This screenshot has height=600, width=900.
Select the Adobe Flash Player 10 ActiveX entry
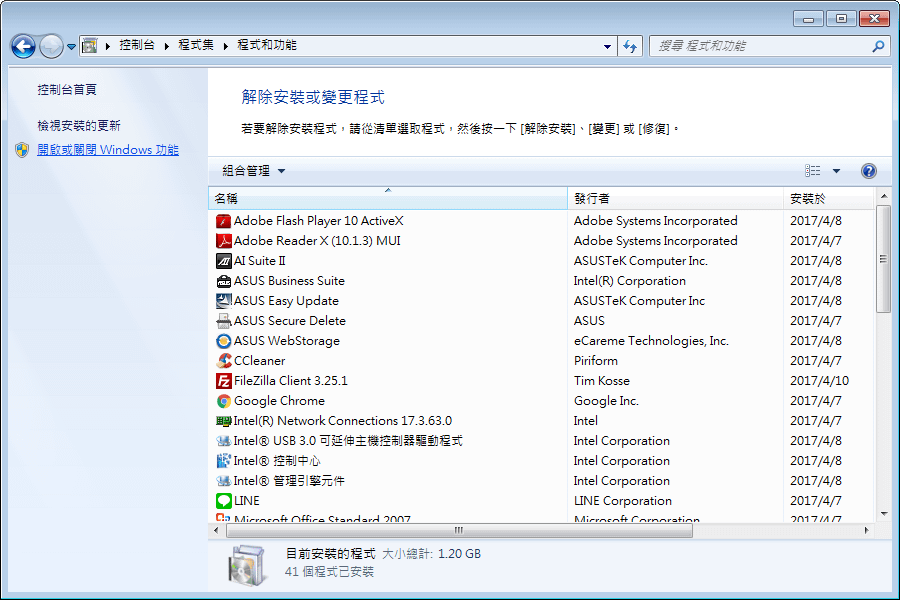(319, 221)
